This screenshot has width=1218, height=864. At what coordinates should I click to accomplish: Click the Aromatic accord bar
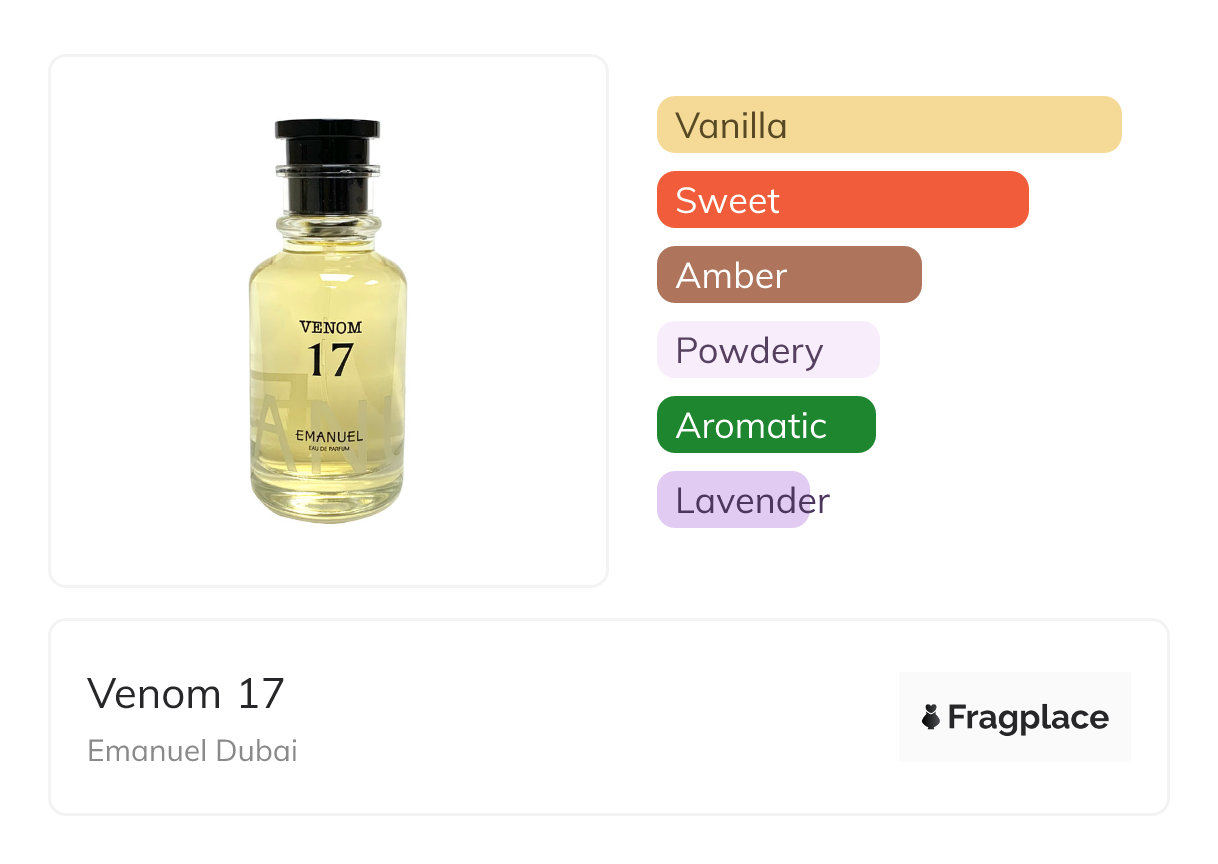click(x=766, y=425)
